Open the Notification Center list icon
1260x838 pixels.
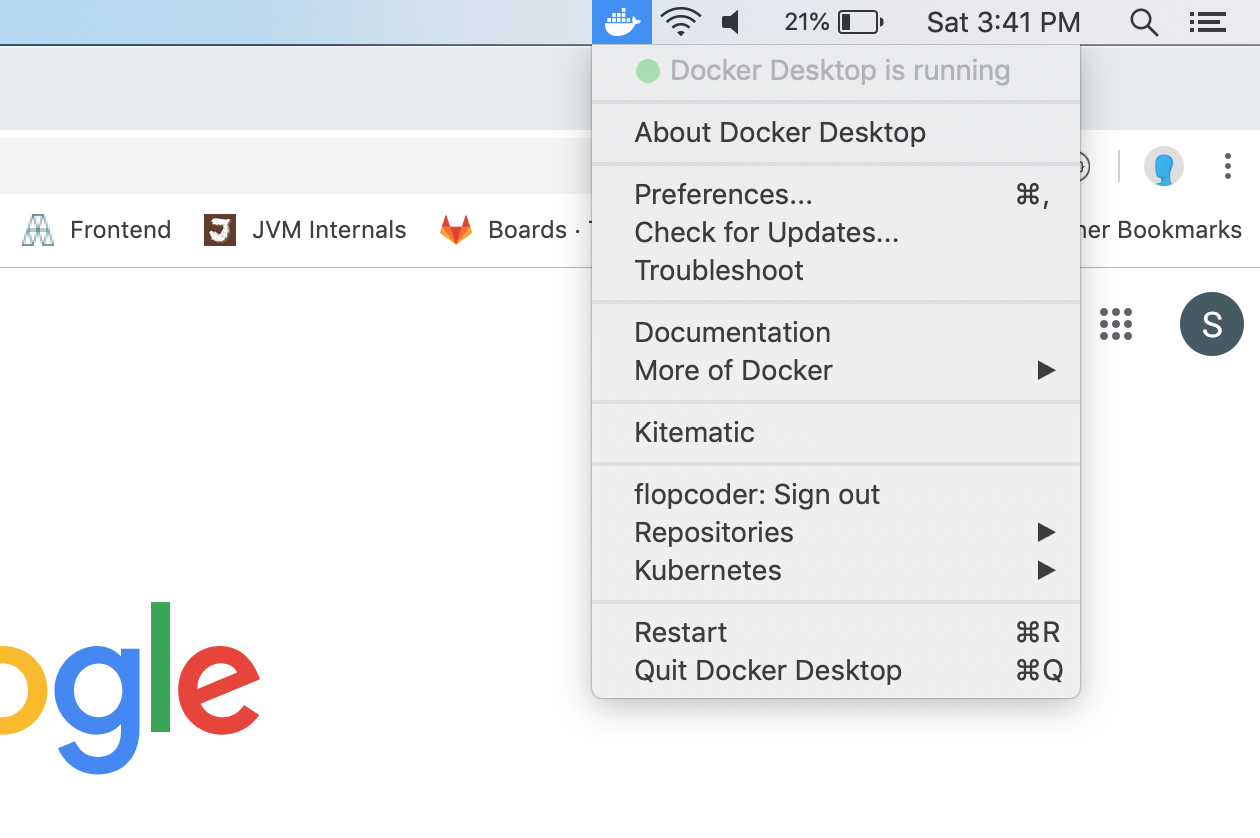pyautogui.click(x=1208, y=22)
